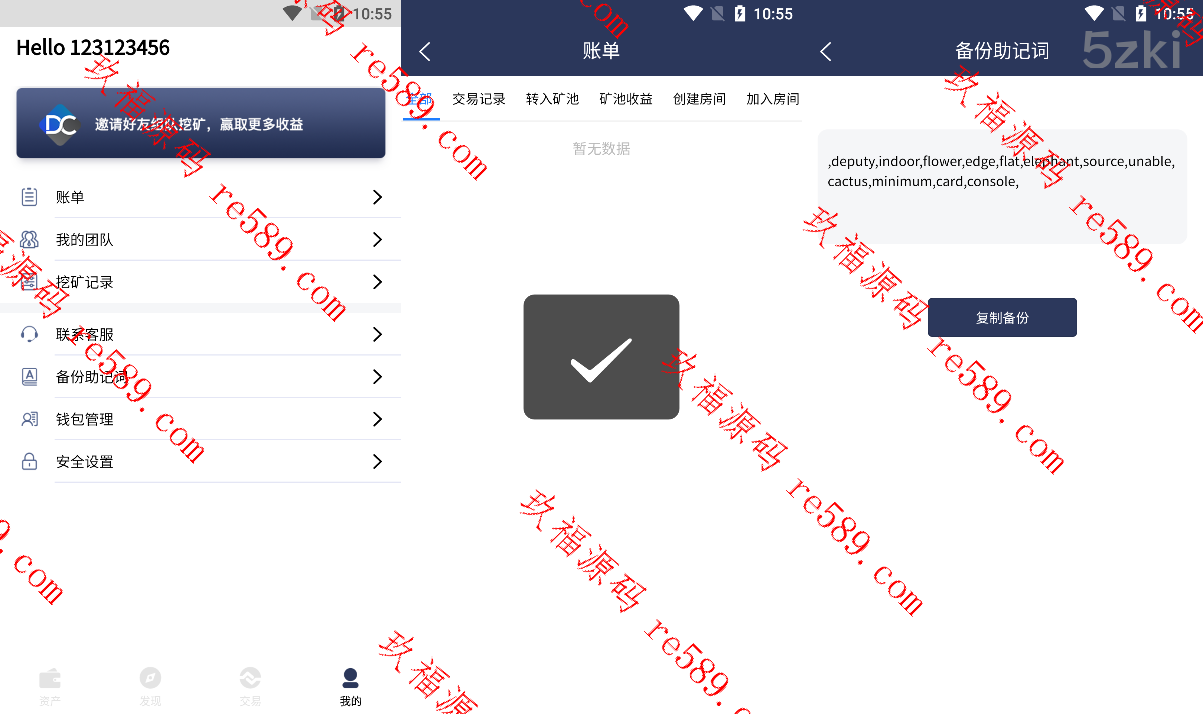
Task: Open the 发现 compass icon
Action: click(150, 678)
